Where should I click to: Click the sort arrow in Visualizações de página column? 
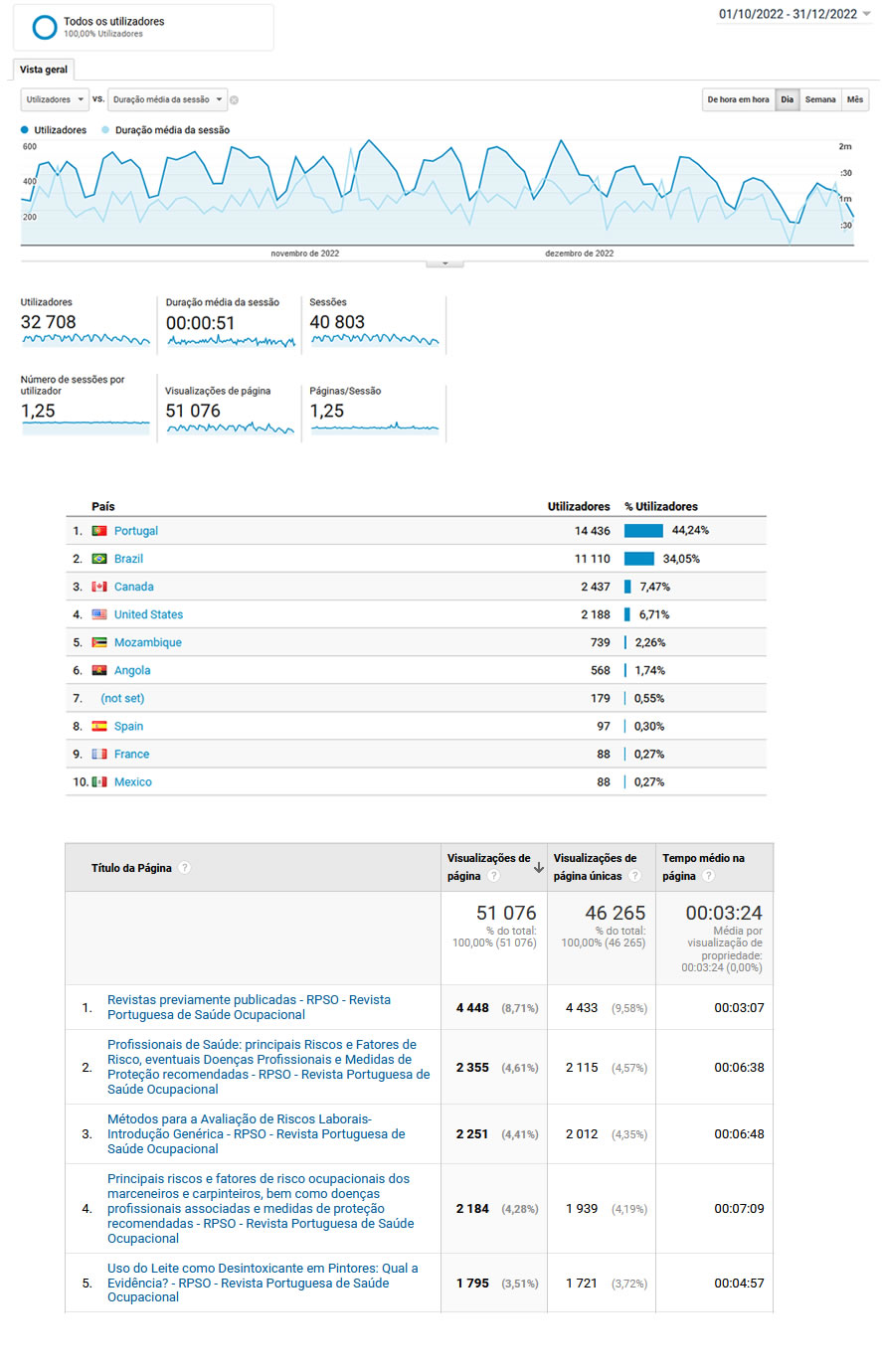[538, 868]
